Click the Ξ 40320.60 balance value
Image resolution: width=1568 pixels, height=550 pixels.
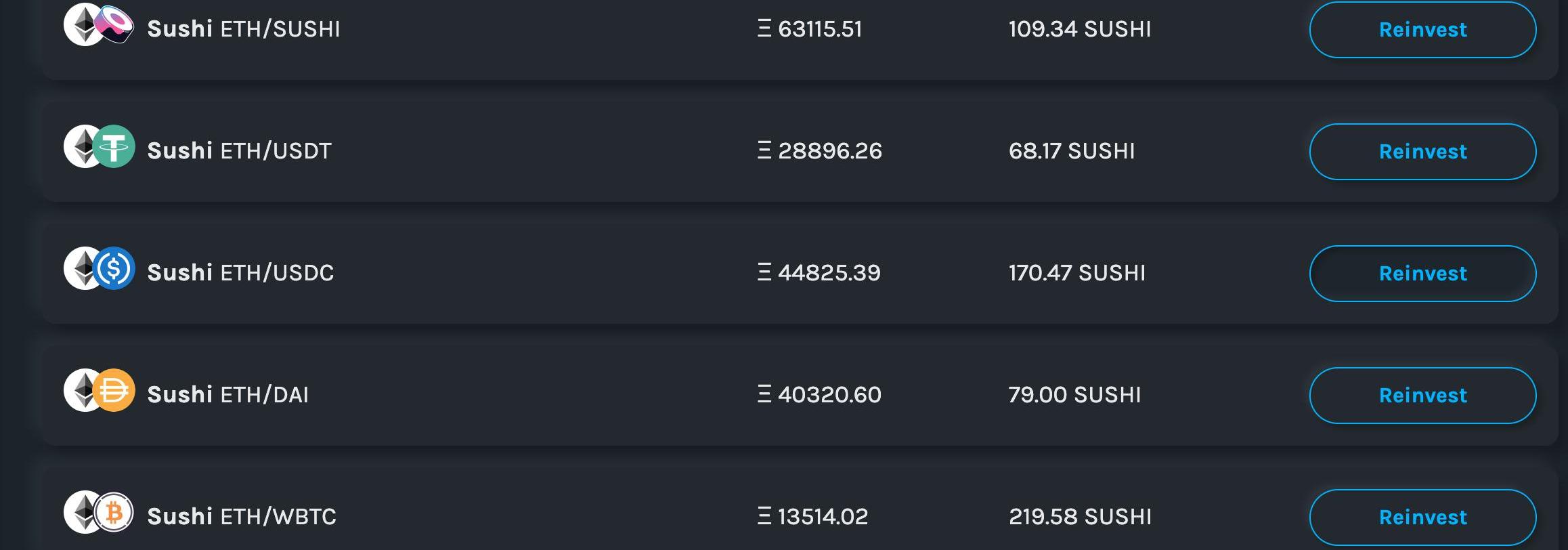819,395
